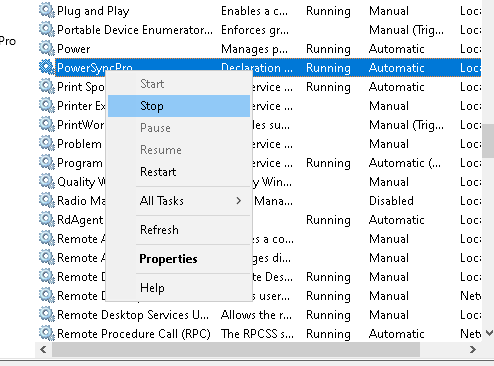Choose Restart from the context menu
The height and width of the screenshot is (366, 494).
[x=179, y=172]
